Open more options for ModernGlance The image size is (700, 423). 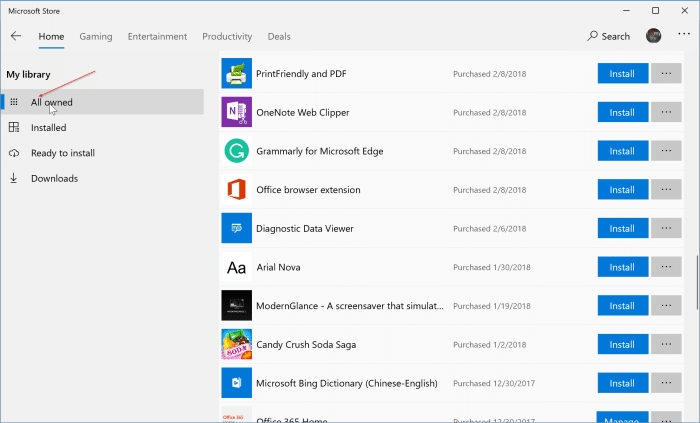tap(666, 306)
